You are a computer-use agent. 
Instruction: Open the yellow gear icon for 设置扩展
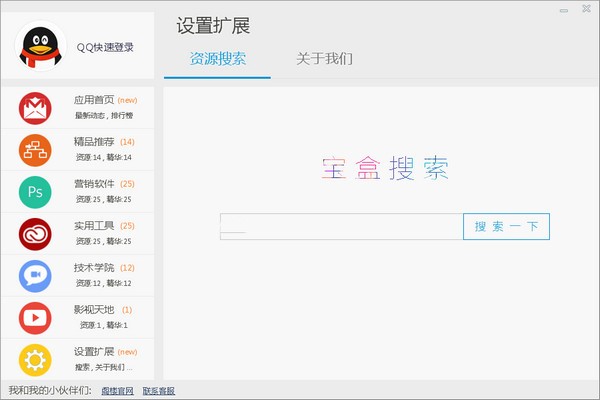[x=35, y=360]
